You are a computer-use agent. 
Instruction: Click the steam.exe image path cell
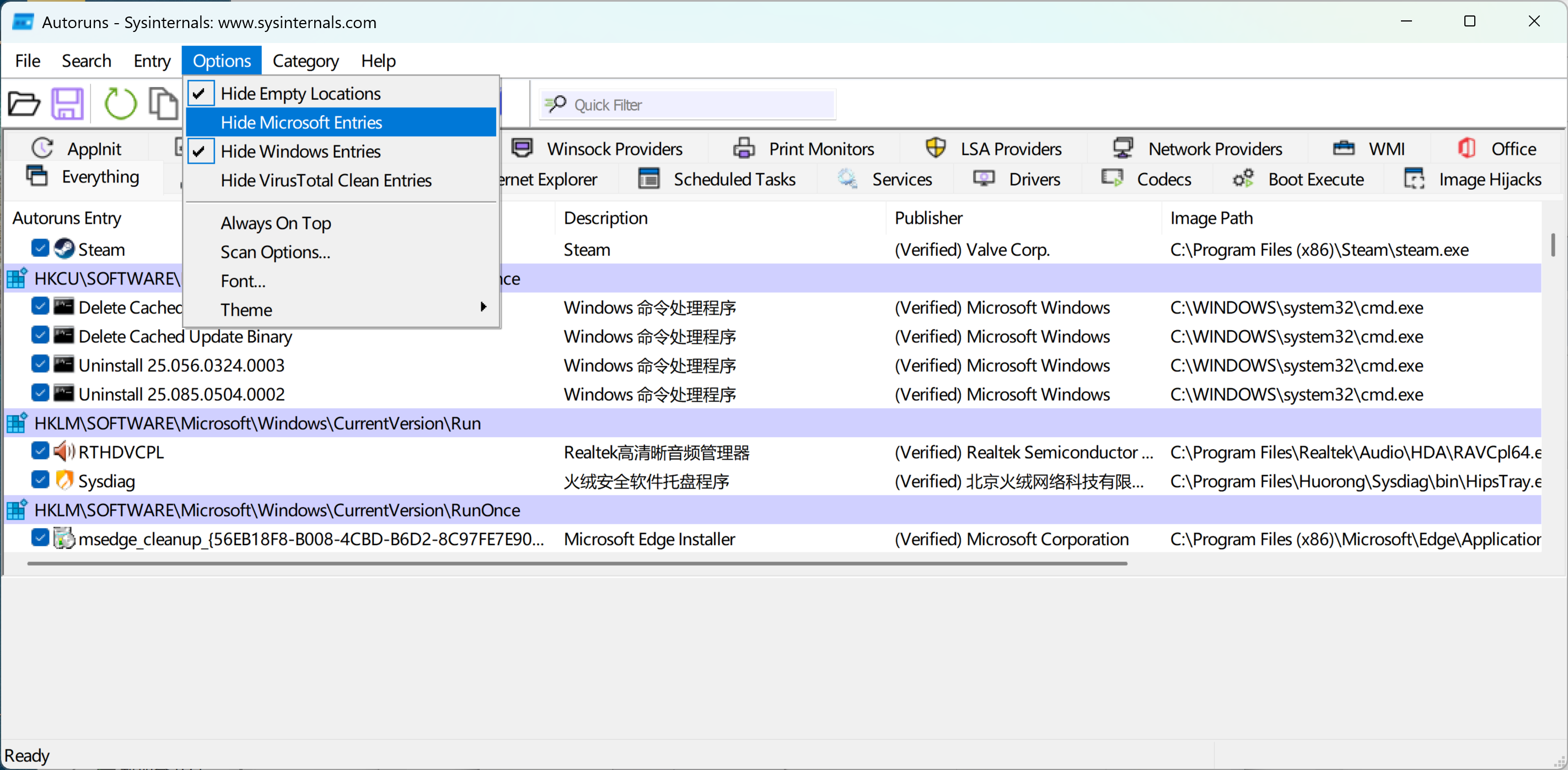point(1319,250)
